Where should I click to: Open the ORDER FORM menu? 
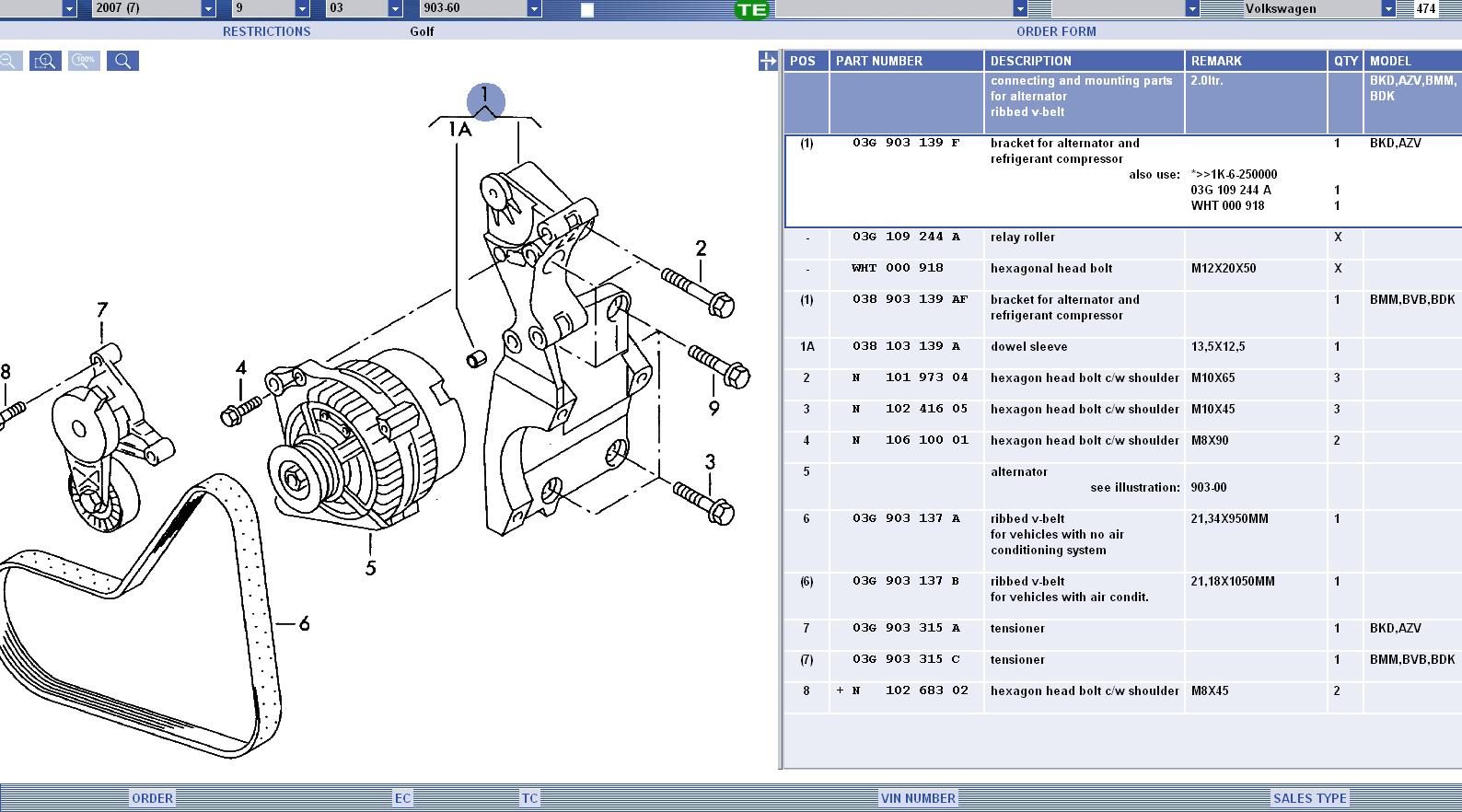[x=1055, y=31]
